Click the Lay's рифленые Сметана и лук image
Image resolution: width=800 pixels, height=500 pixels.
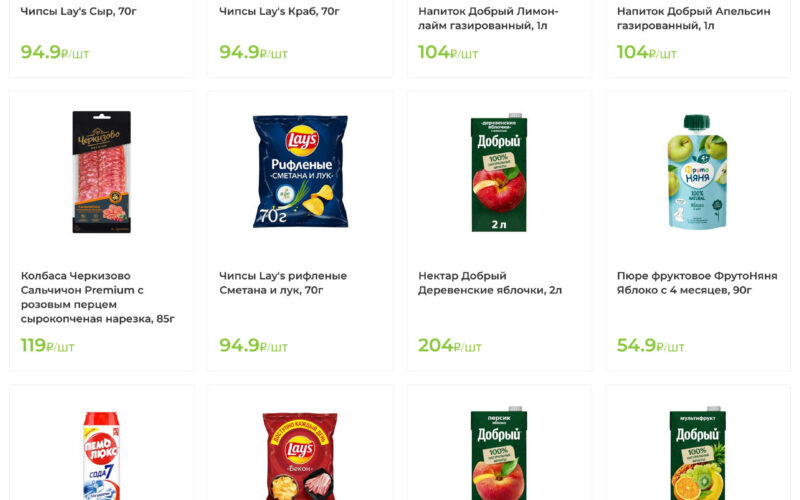300,172
